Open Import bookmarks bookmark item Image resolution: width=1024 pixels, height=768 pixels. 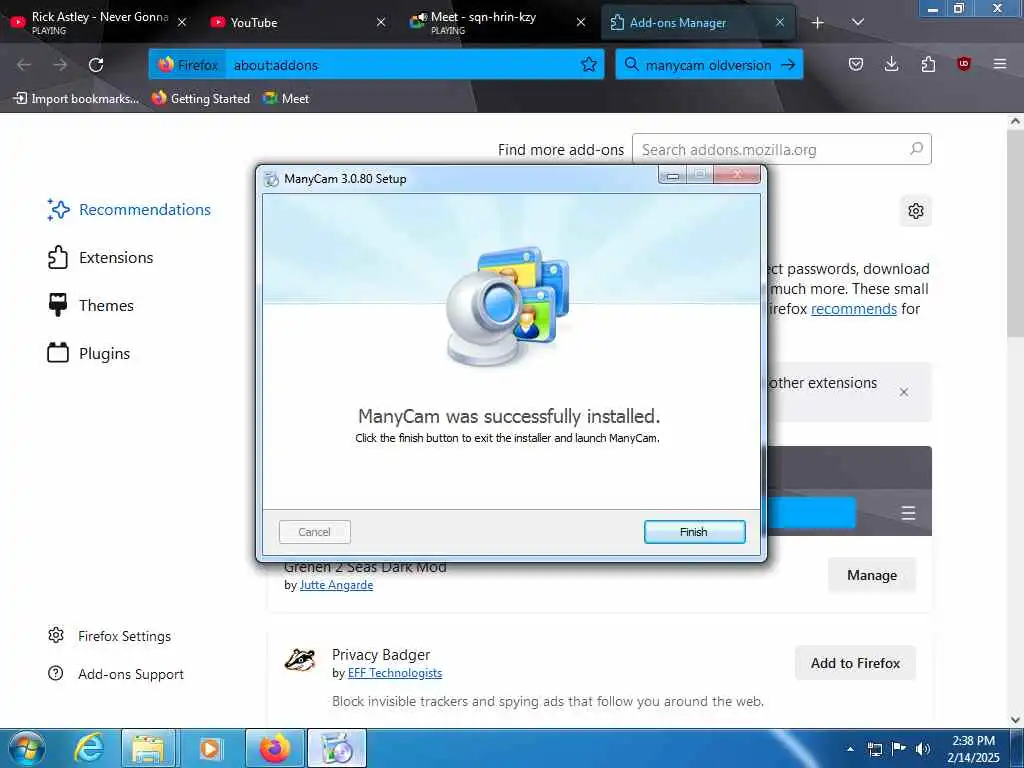click(x=76, y=99)
